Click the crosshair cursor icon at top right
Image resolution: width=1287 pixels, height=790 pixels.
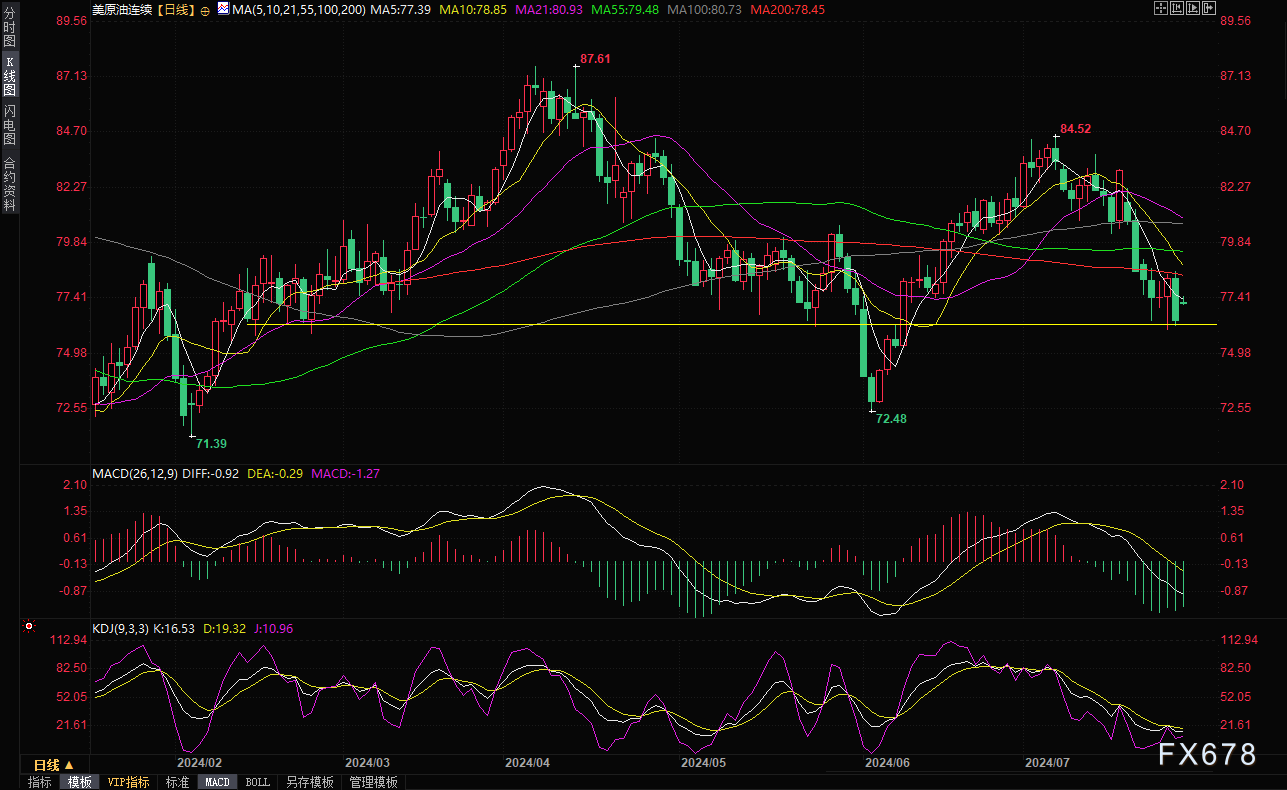point(1160,9)
